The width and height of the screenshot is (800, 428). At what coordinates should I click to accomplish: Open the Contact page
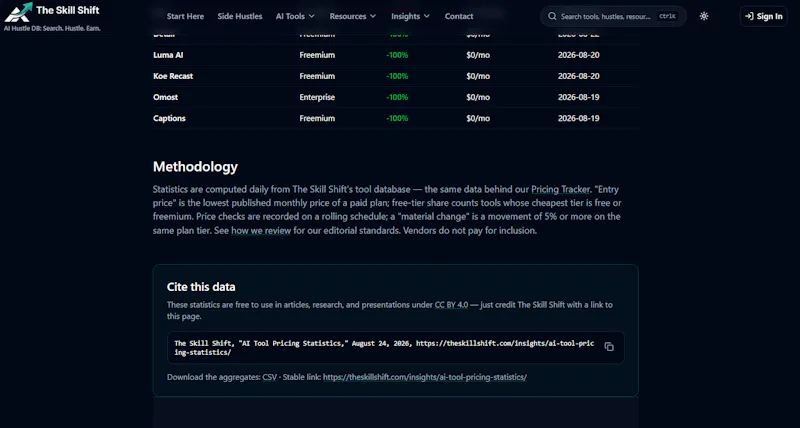point(459,16)
